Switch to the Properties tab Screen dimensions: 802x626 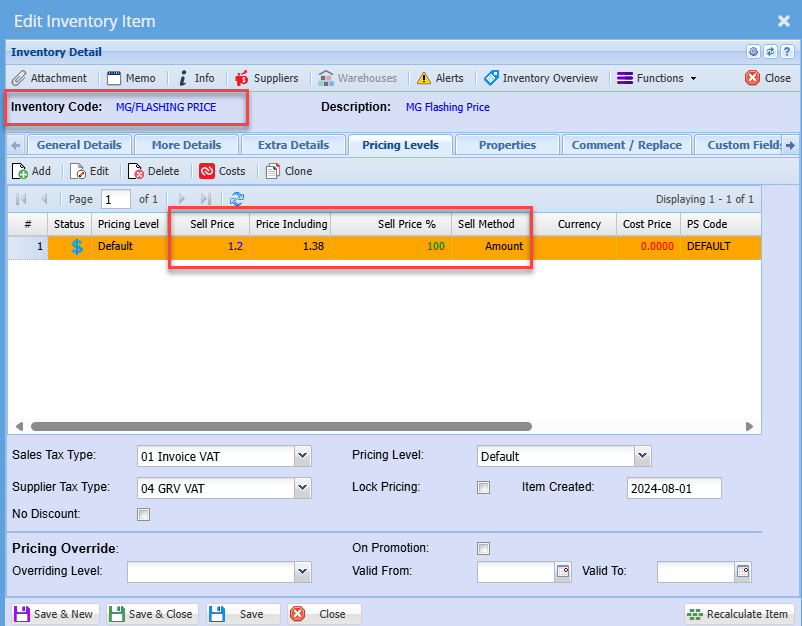507,145
